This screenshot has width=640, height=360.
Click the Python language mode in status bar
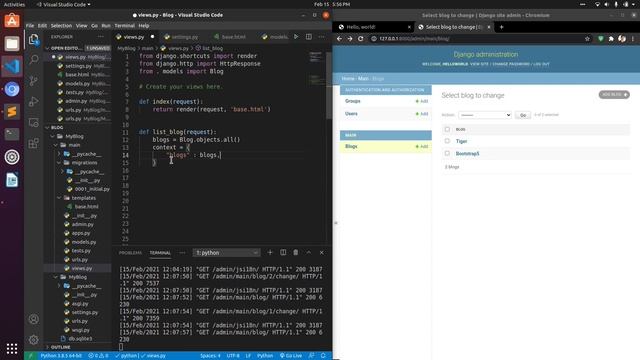(265, 356)
